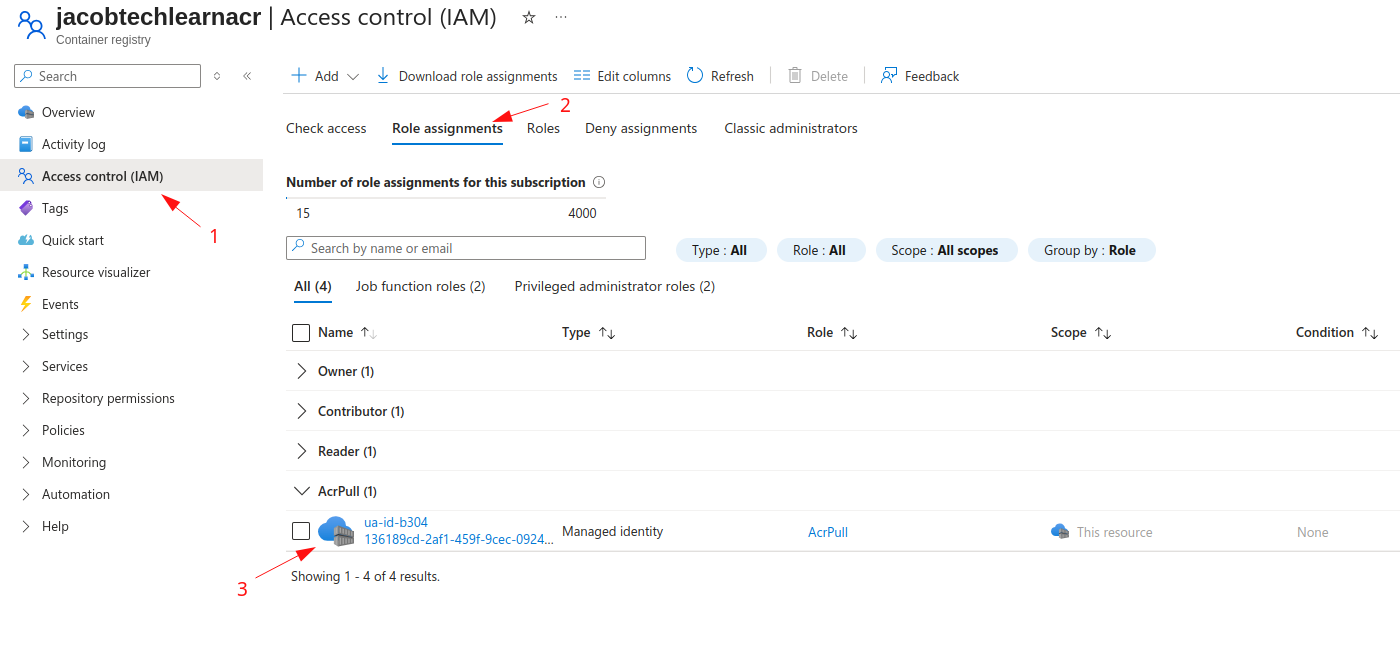
Task: Check the ua-id-b304 row checkbox
Action: (301, 531)
